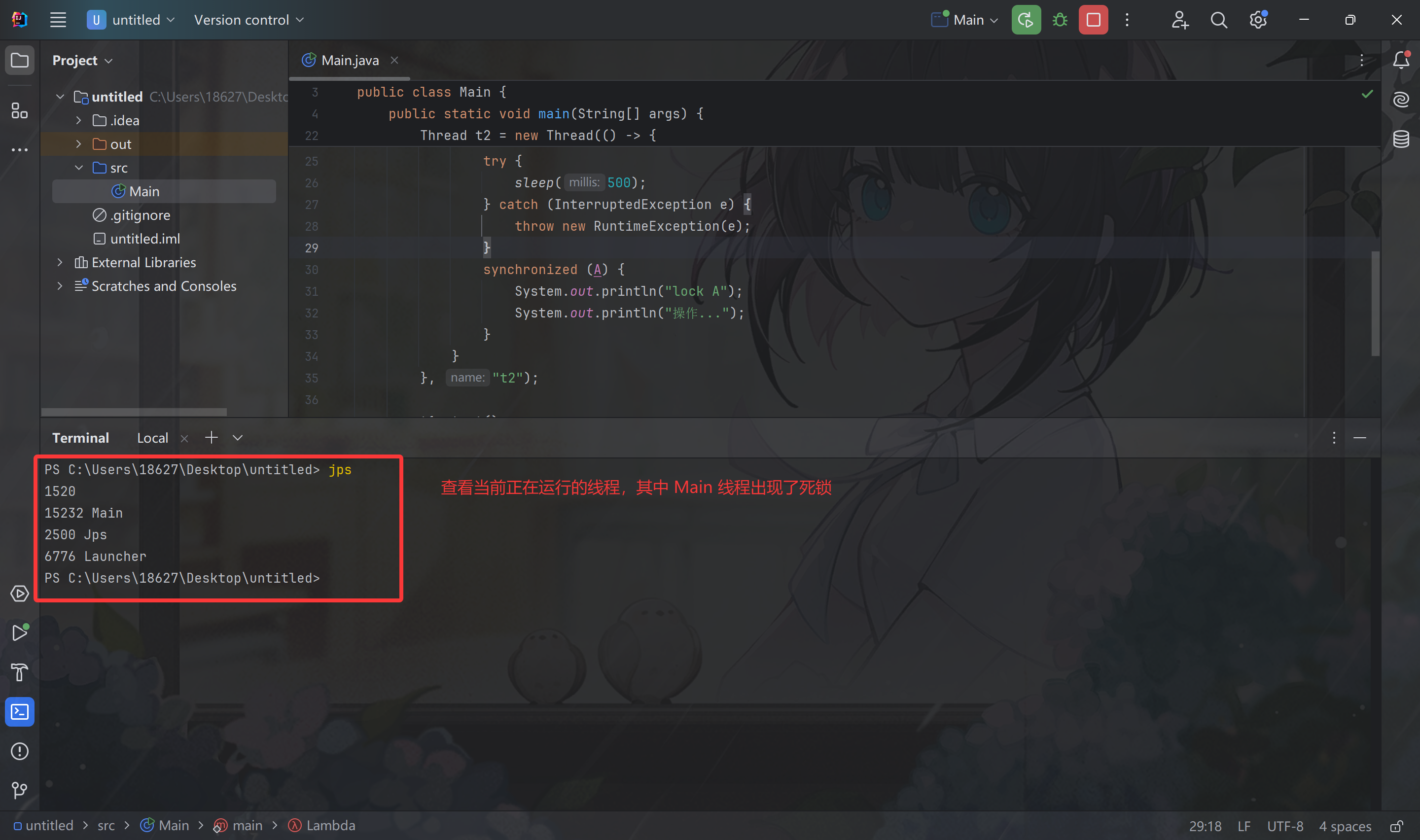The height and width of the screenshot is (840, 1420).
Task: Toggle read-only lock in status bar
Action: click(x=1396, y=826)
